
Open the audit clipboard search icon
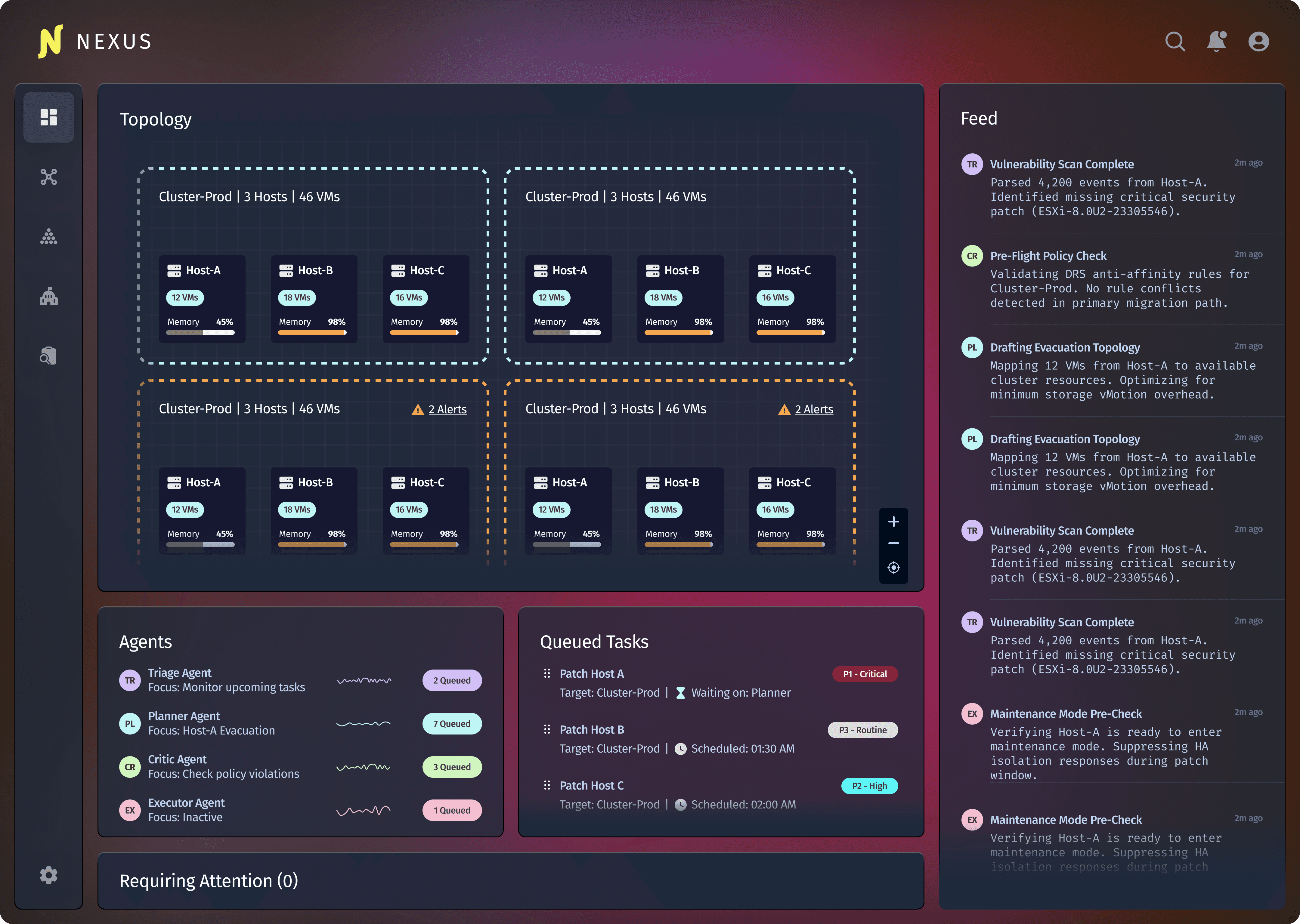(x=48, y=356)
